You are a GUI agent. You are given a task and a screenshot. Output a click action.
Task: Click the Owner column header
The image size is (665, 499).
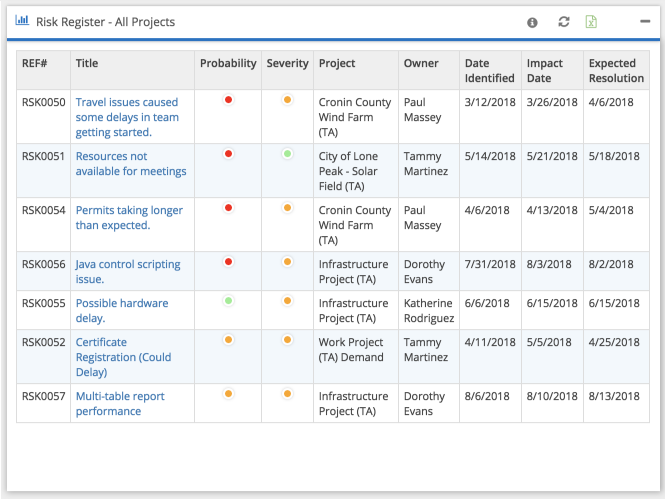[x=421, y=64]
